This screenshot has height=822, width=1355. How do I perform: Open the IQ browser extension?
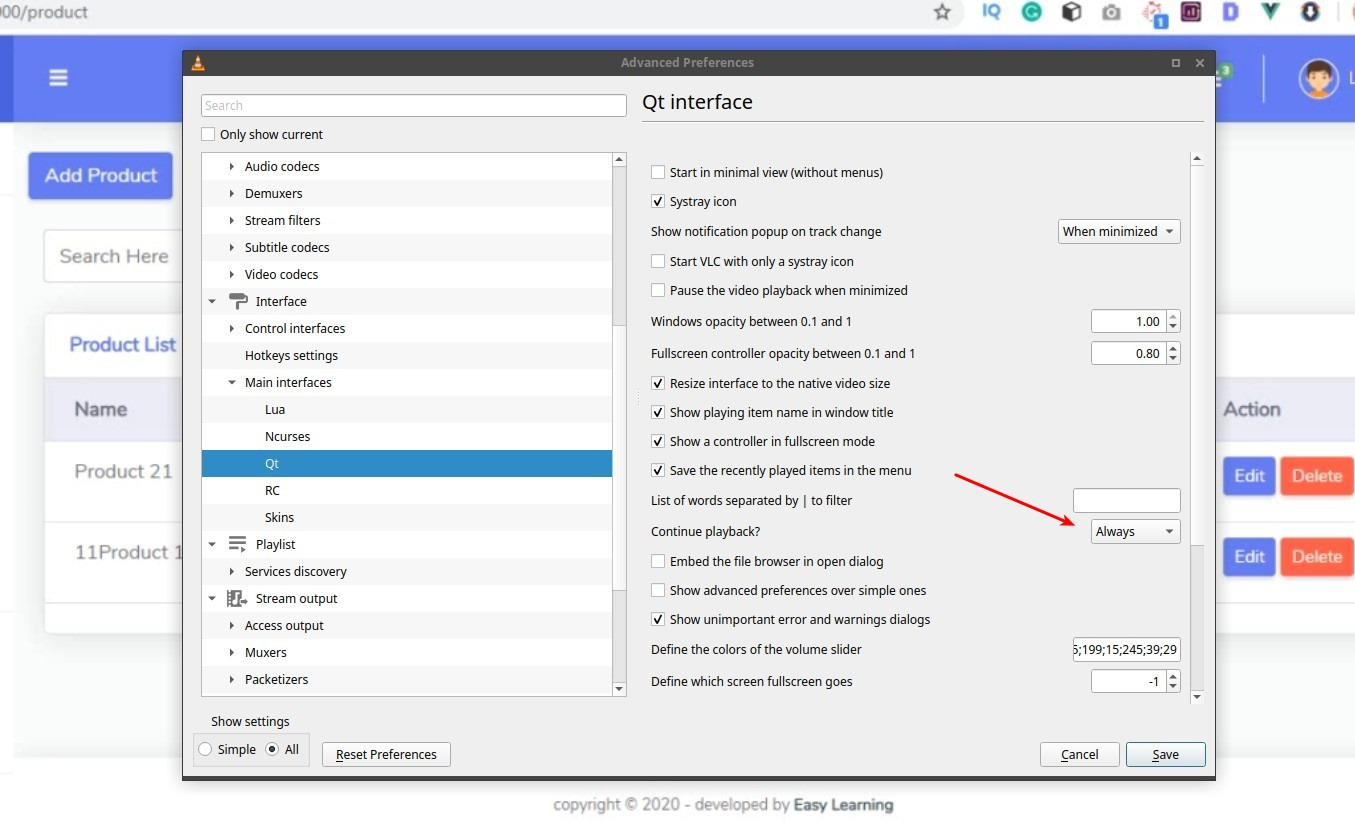(991, 12)
